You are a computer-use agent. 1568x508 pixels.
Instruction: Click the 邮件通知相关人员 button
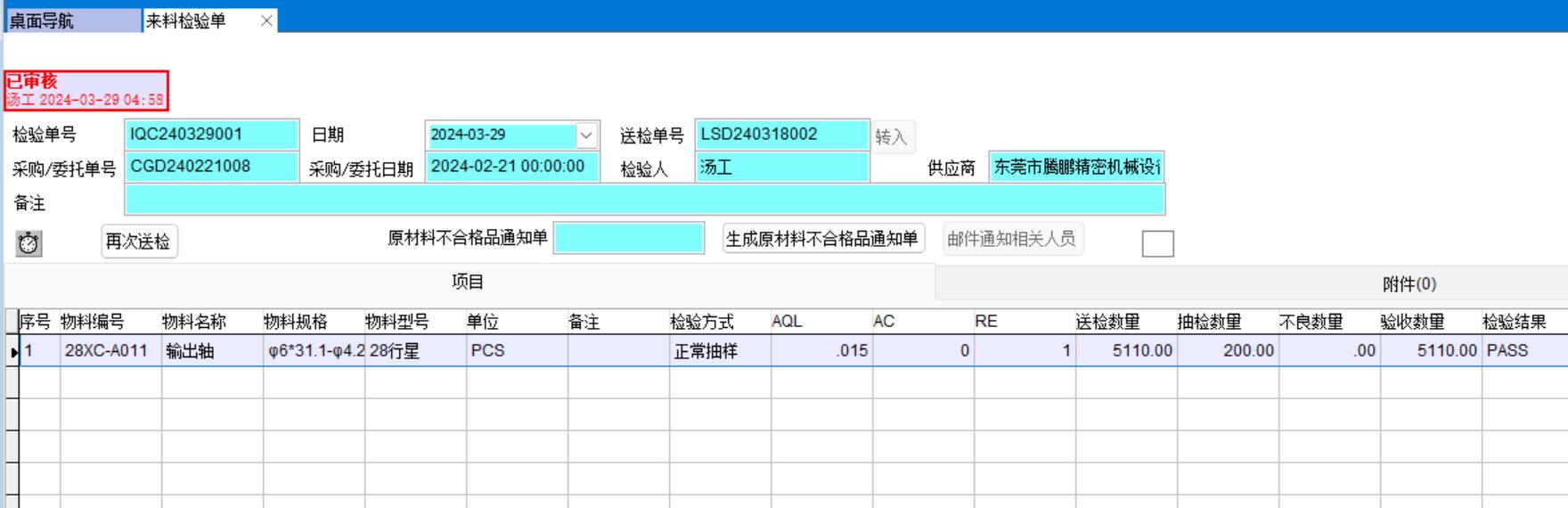(x=1012, y=239)
